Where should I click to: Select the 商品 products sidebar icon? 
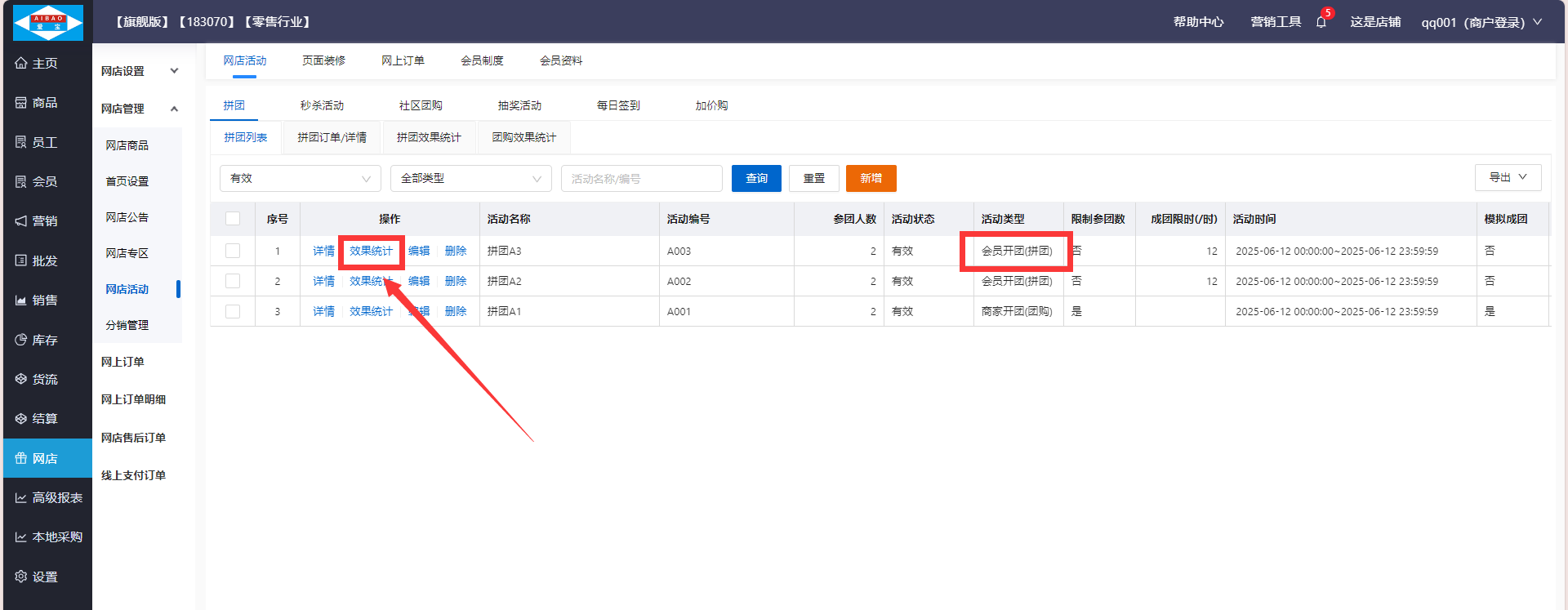pyautogui.click(x=21, y=103)
